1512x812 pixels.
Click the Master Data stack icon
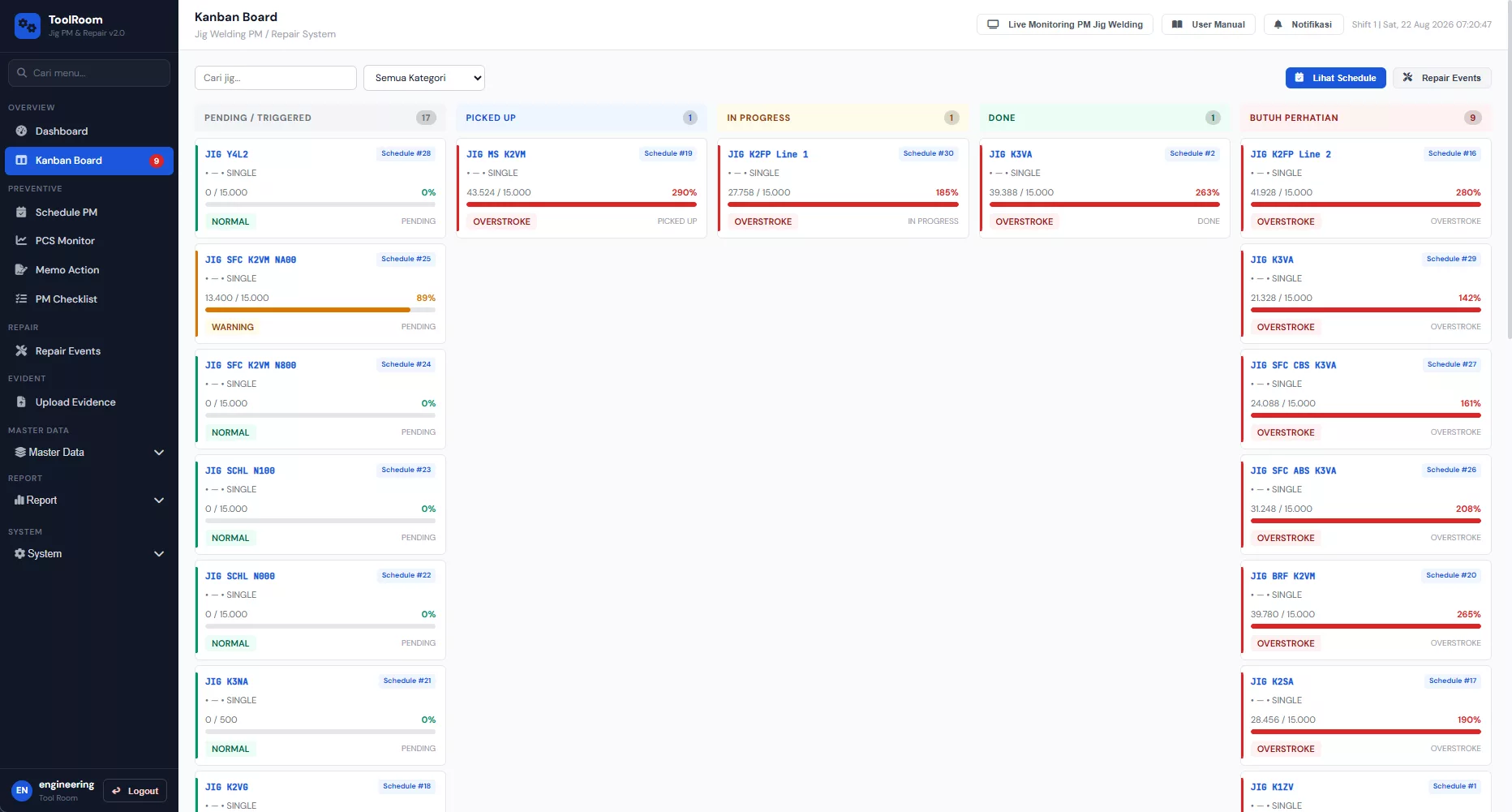(x=20, y=453)
